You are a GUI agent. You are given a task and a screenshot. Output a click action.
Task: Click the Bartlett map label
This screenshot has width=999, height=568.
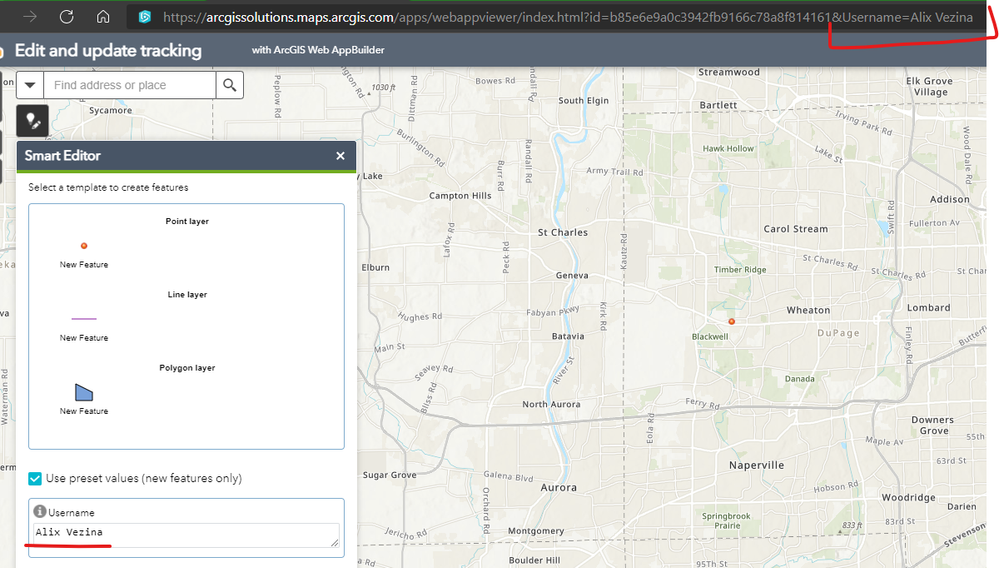point(718,105)
